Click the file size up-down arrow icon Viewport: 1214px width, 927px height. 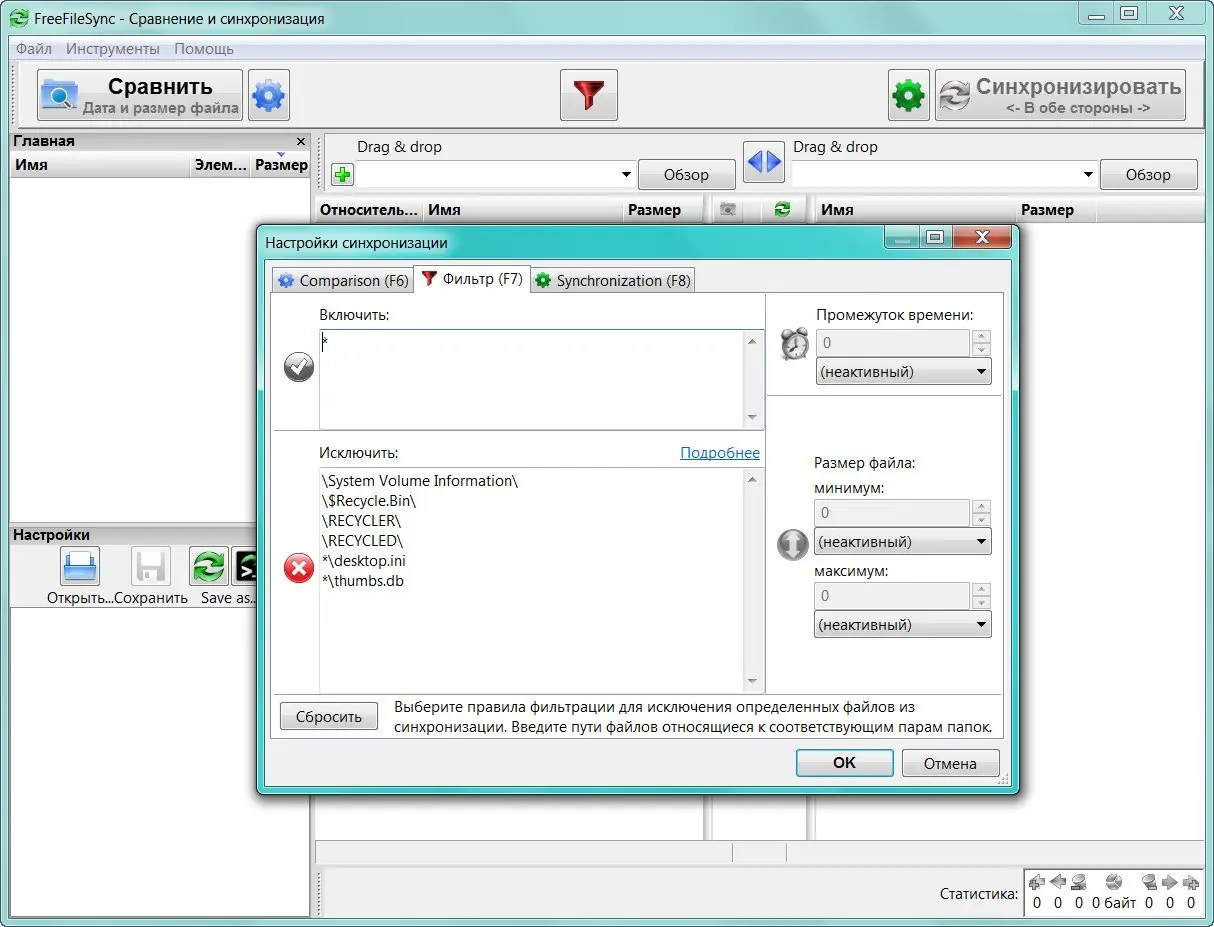click(792, 544)
